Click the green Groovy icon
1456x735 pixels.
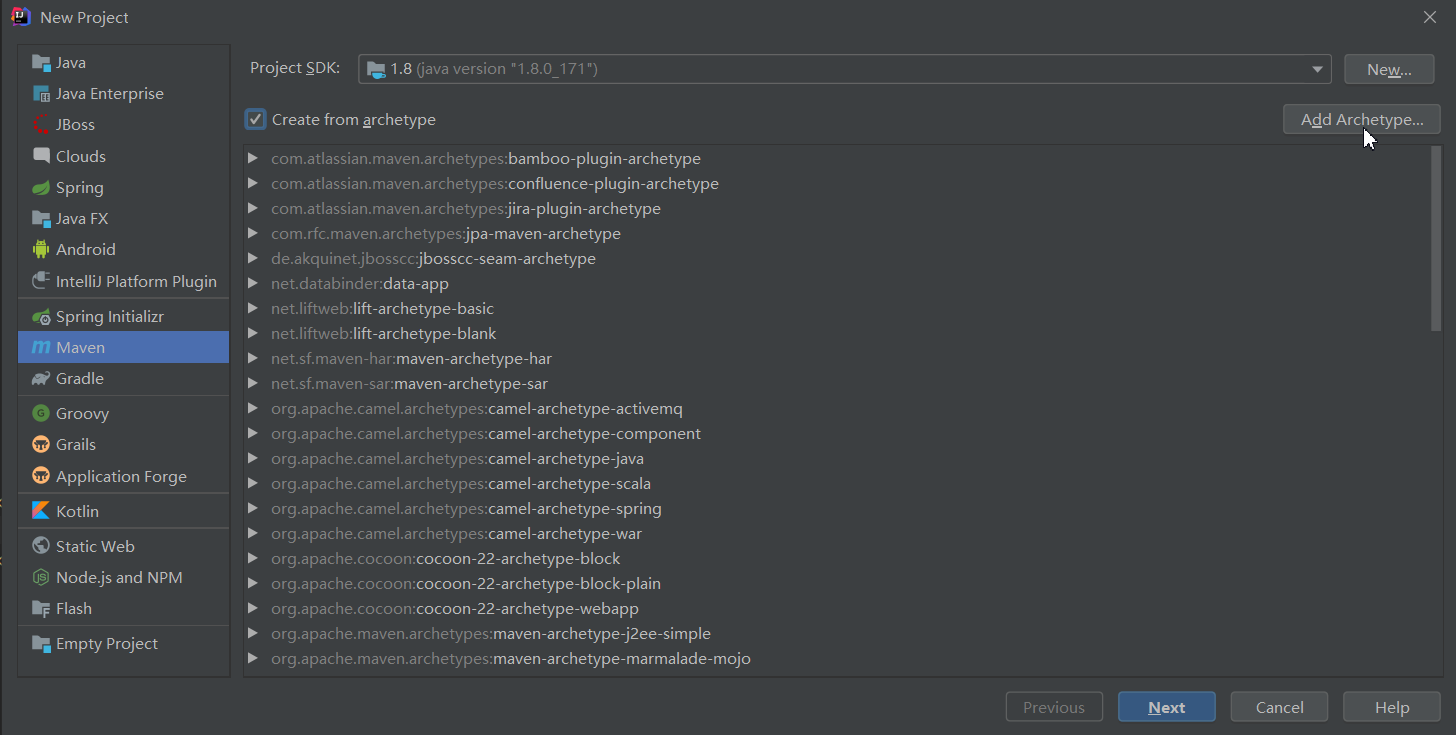click(x=41, y=413)
